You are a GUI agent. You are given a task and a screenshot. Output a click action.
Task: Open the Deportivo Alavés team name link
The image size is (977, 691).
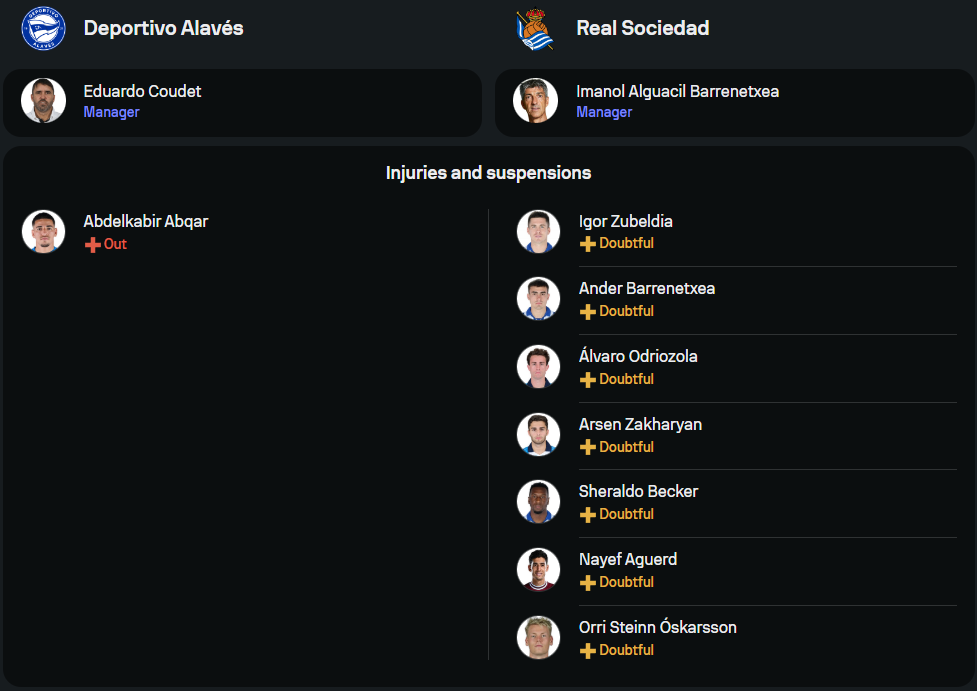pos(163,28)
